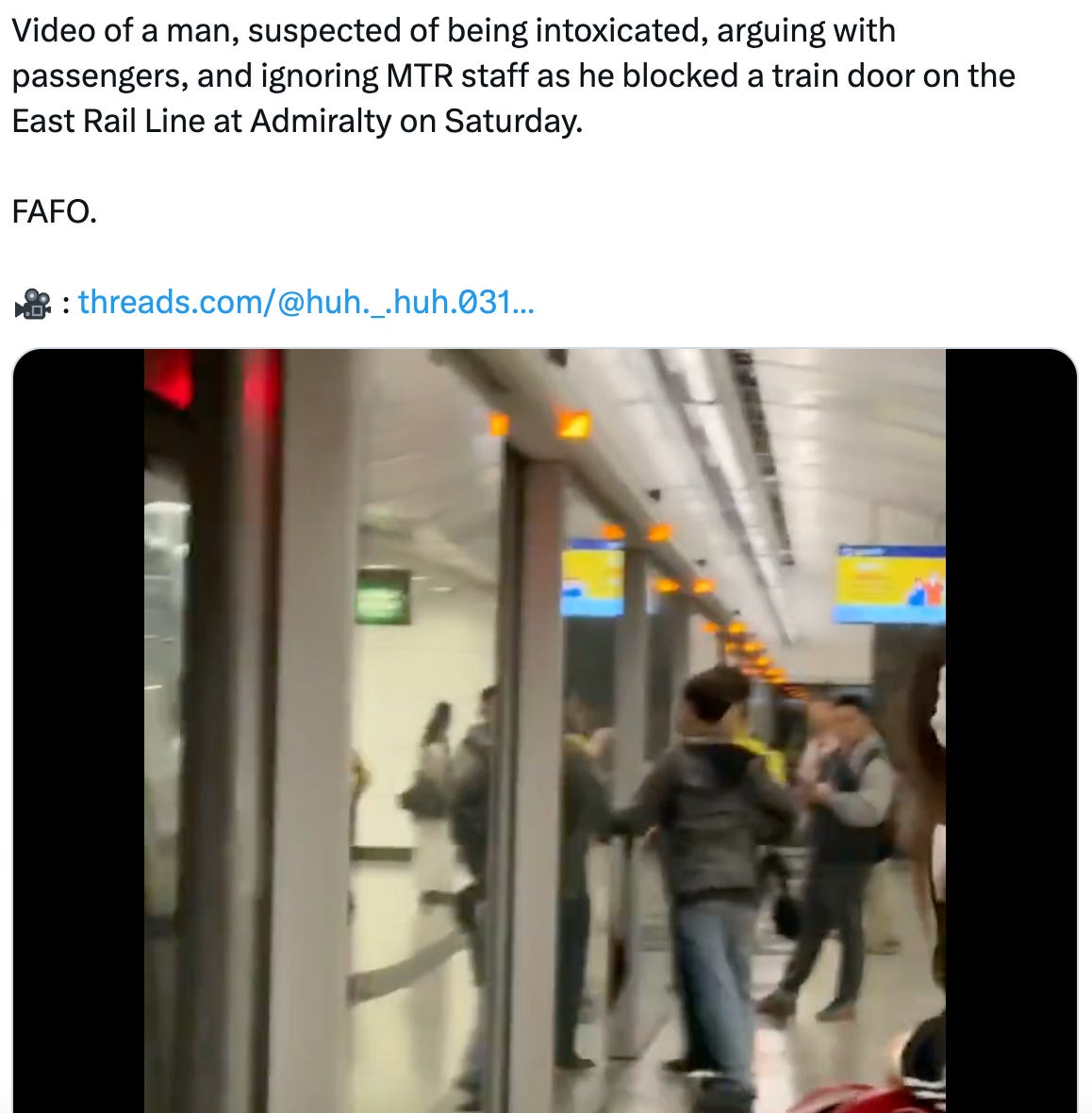
Task: Click the right black letterbox bar of the video
Action: (1011, 730)
